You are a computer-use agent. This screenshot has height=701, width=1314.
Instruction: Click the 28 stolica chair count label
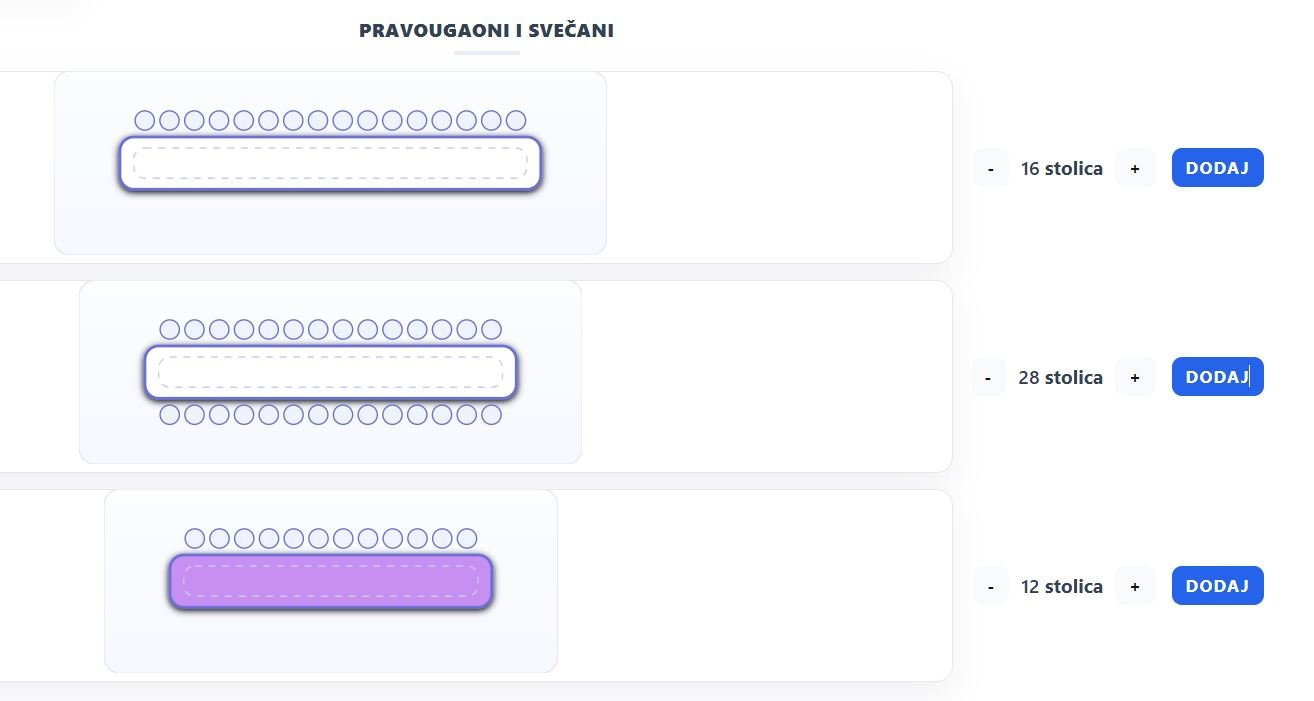coord(1060,377)
